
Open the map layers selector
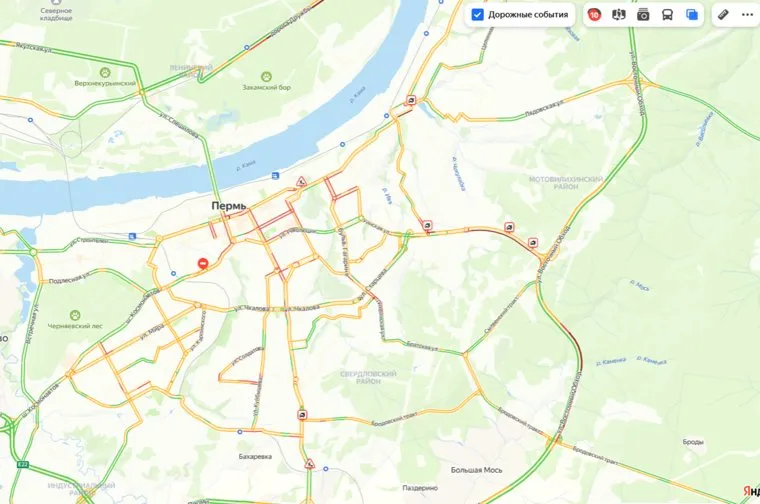pos(692,15)
